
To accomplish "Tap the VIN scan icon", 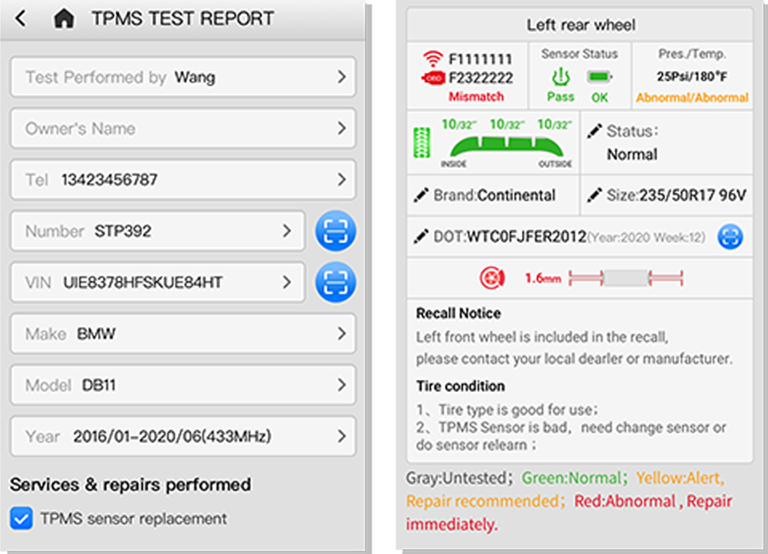I will (x=336, y=283).
